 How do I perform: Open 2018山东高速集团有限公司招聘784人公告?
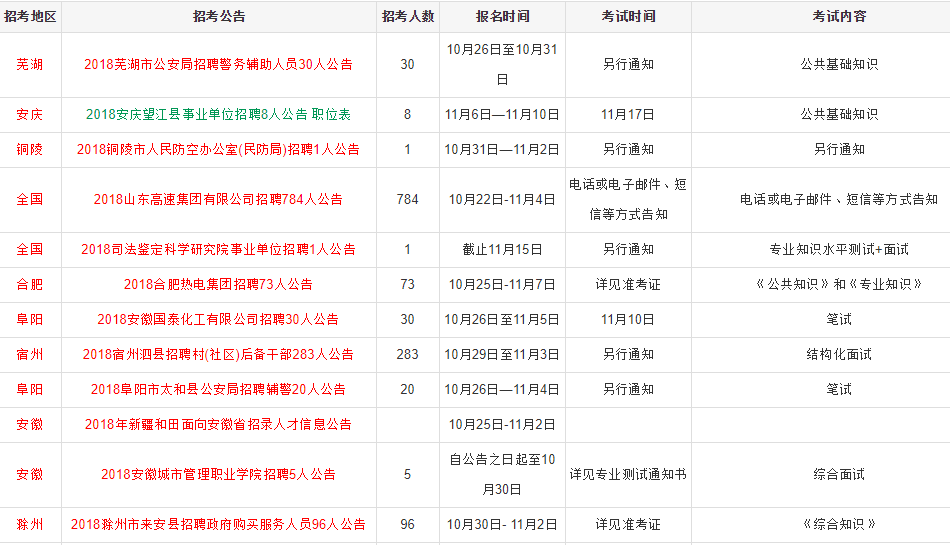[218, 199]
